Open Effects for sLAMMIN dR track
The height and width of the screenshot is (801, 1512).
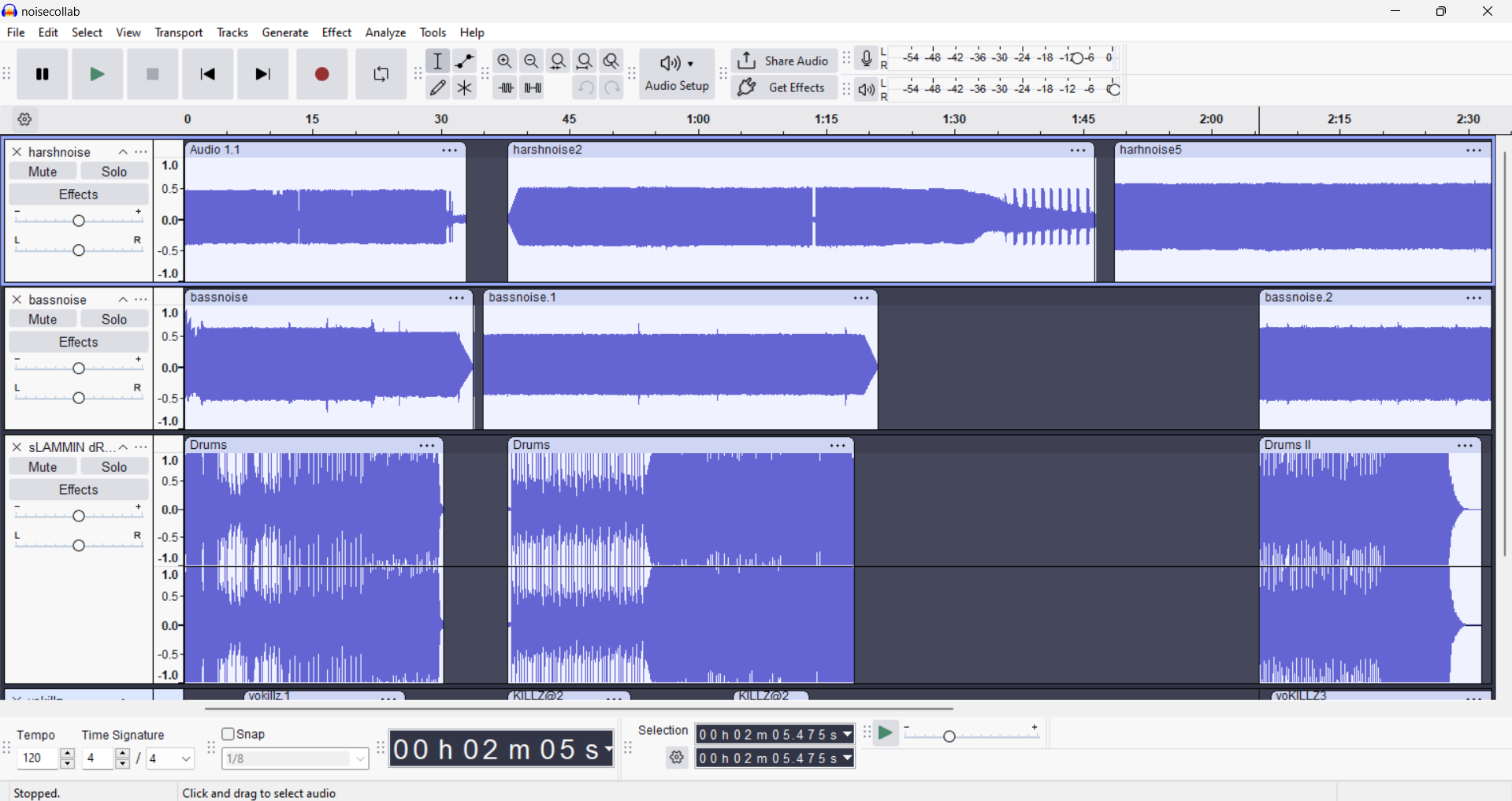tap(79, 490)
